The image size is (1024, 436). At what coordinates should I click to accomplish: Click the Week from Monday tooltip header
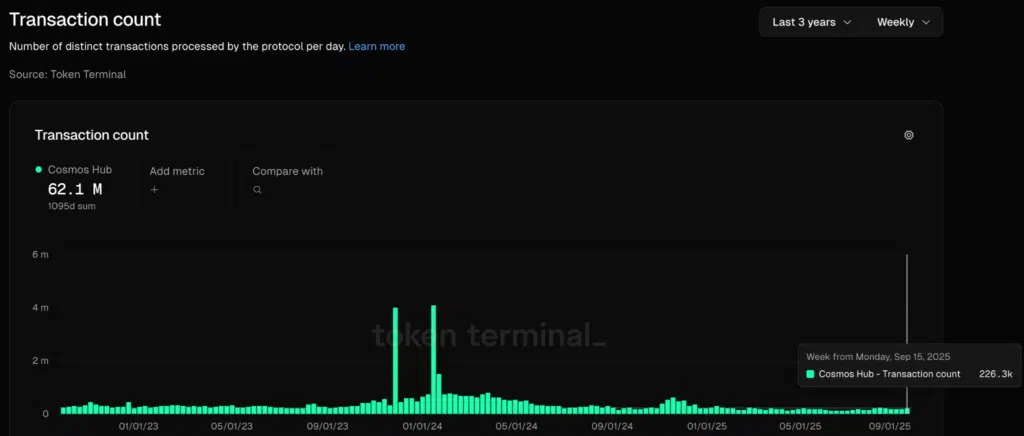pyautogui.click(x=875, y=354)
